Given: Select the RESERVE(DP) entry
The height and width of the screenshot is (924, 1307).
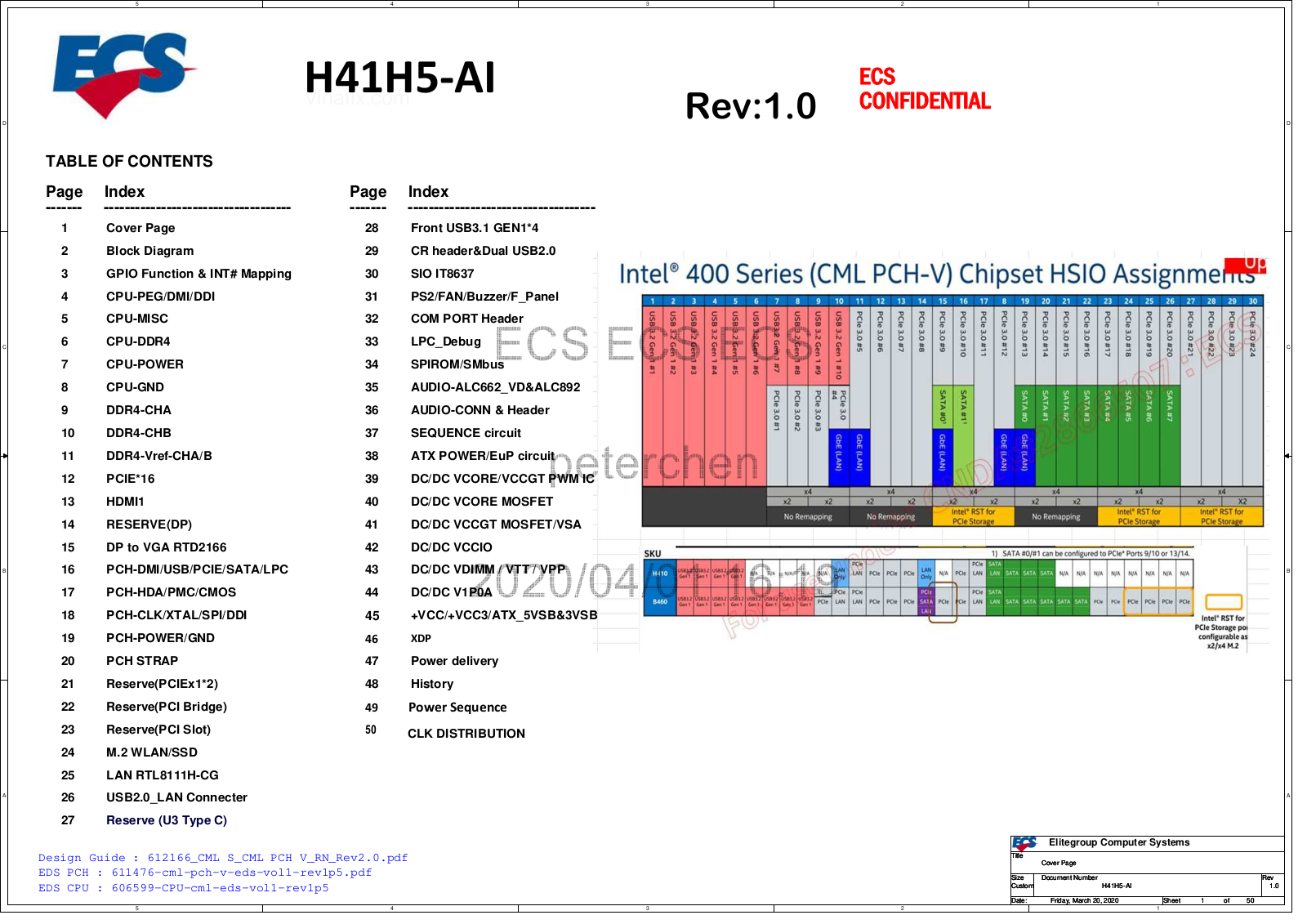Looking at the screenshot, I should [149, 524].
